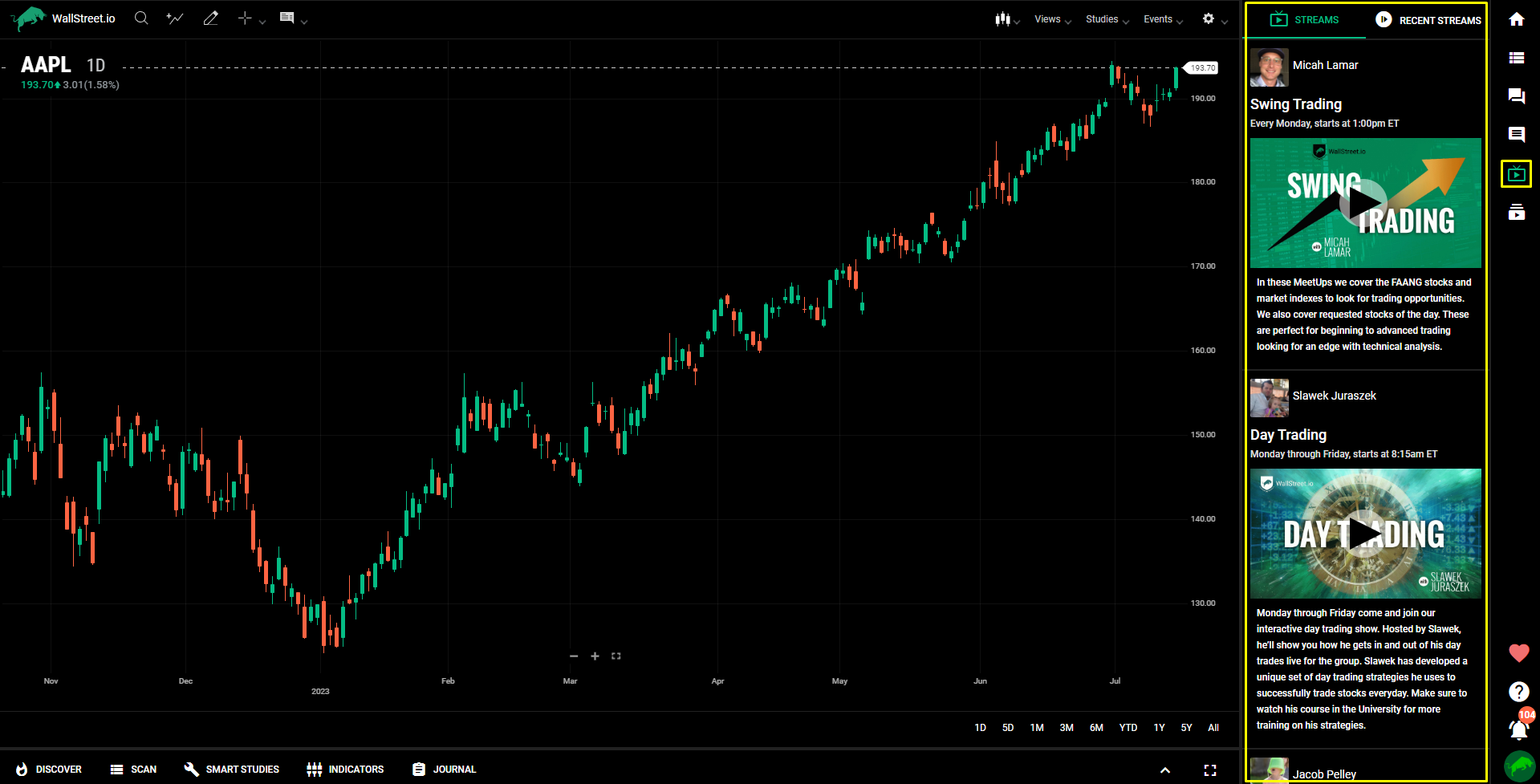
Task: Open the video library icon
Action: pos(1517,212)
